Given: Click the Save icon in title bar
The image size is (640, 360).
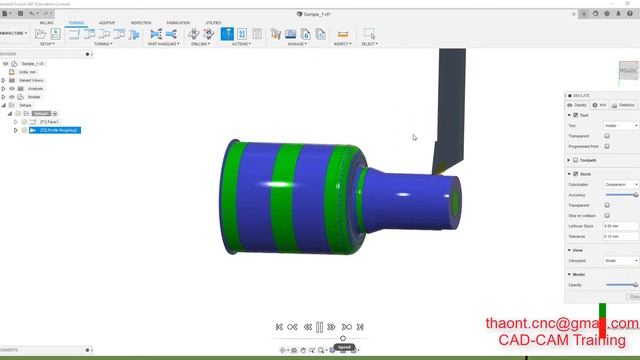Looking at the screenshot, I should click(20, 13).
